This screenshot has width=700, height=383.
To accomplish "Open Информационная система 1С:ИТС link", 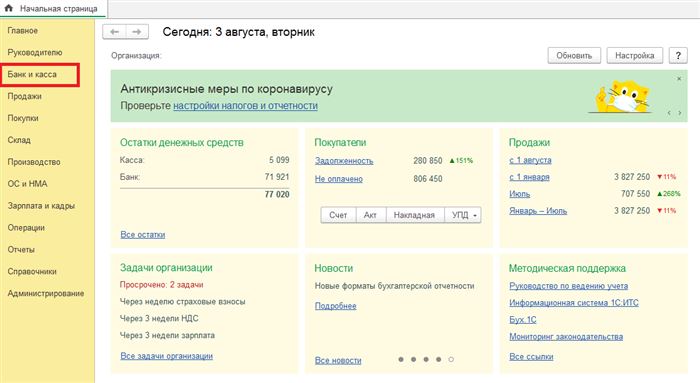I will point(574,303).
